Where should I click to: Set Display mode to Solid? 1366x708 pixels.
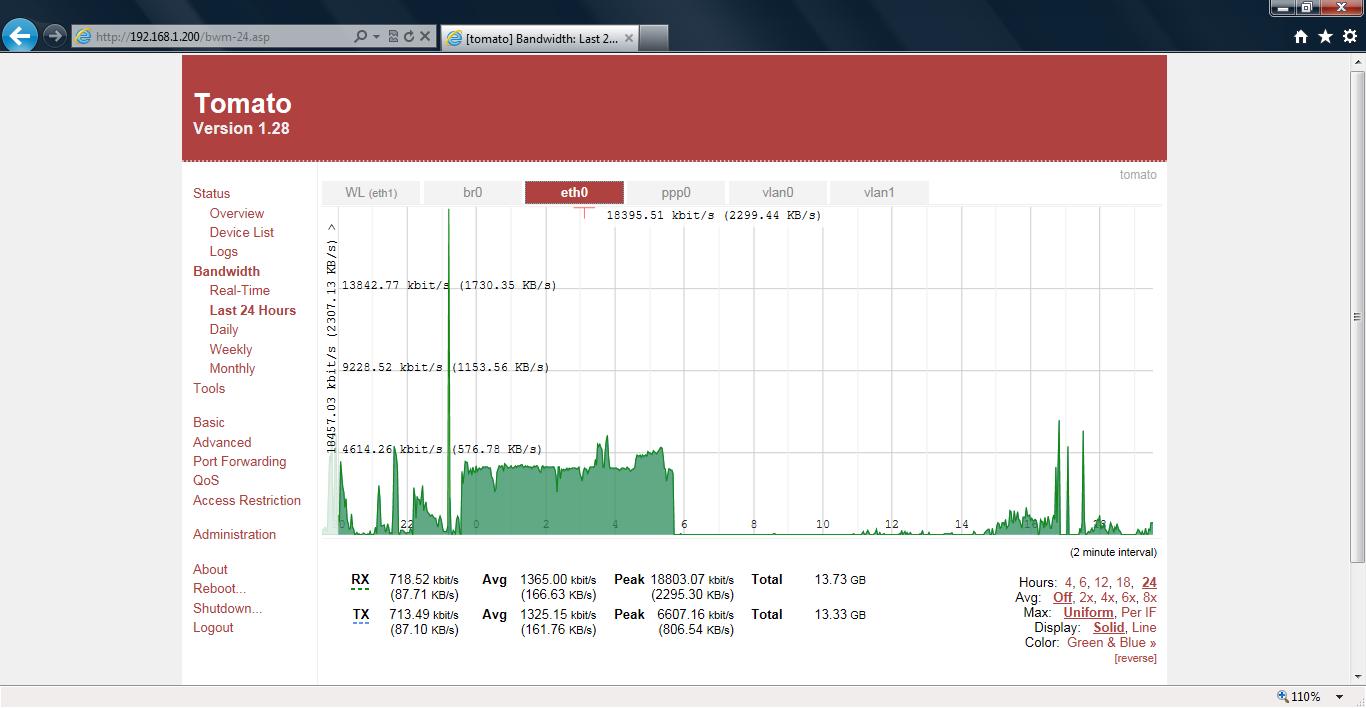[x=1109, y=627]
